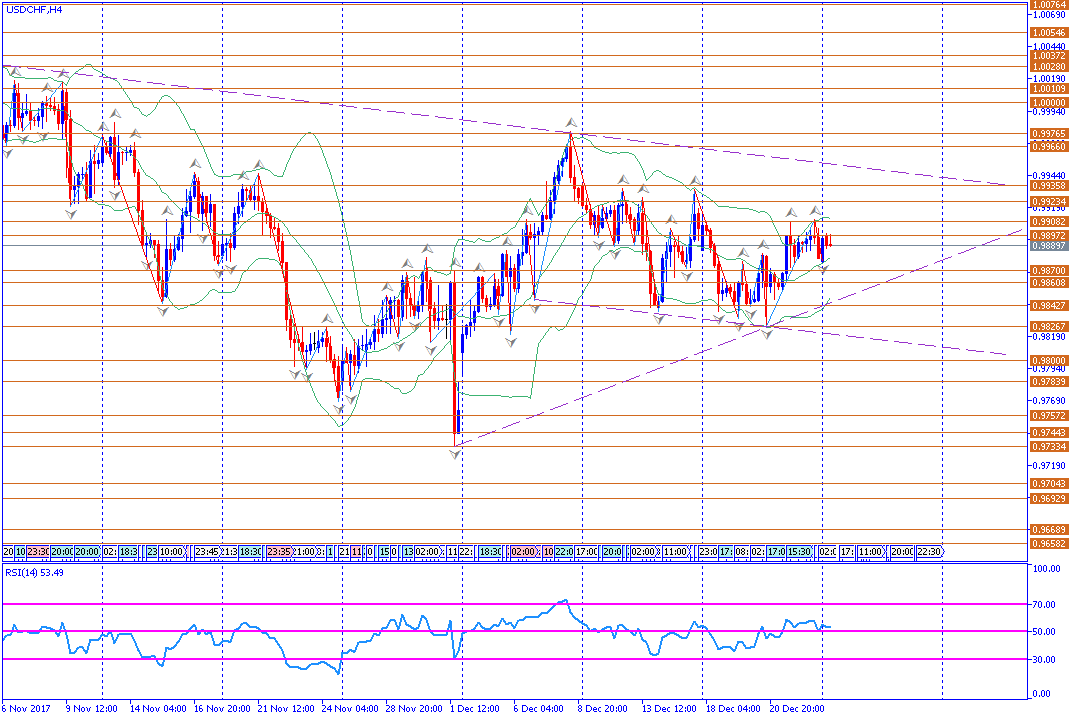
Task: Click the 21 Nov 12:00 time label
Action: click(x=286, y=708)
